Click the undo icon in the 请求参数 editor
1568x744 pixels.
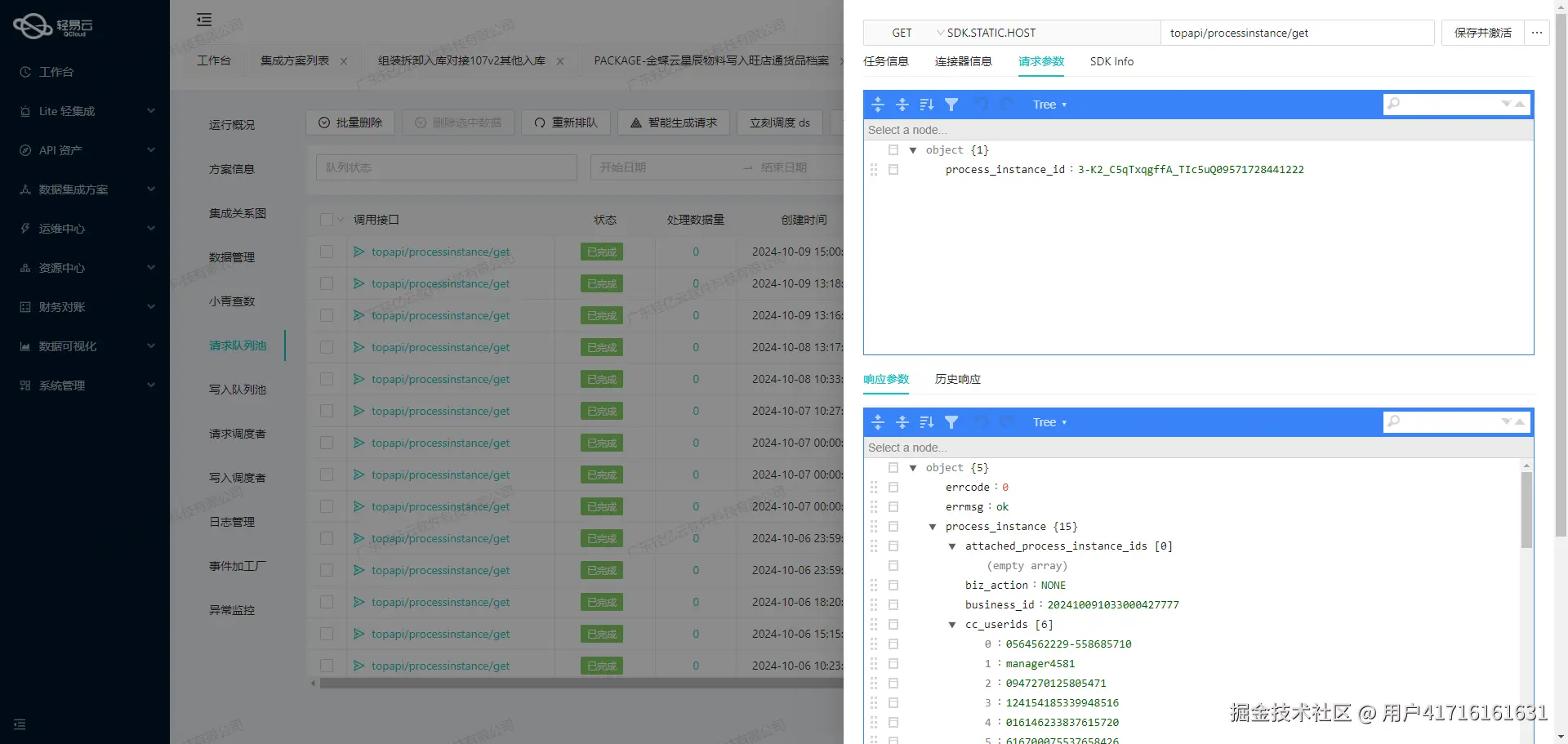point(982,105)
